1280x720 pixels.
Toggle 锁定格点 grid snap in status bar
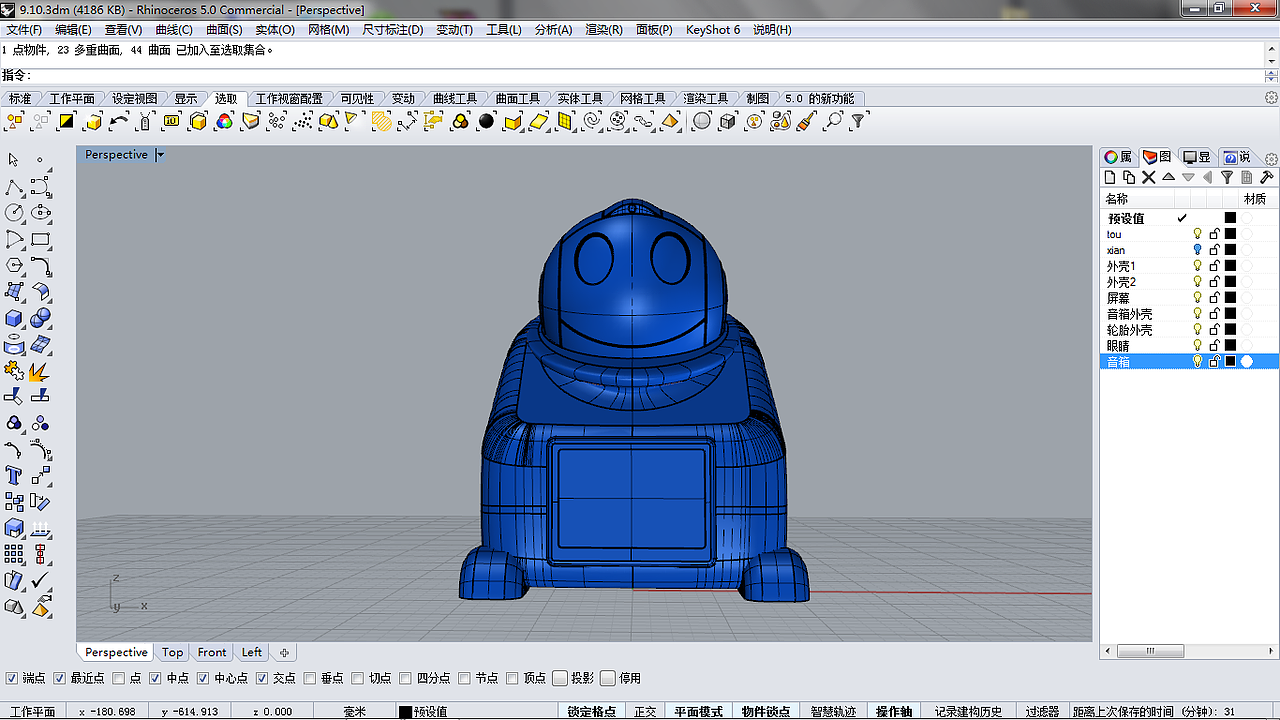coord(592,712)
